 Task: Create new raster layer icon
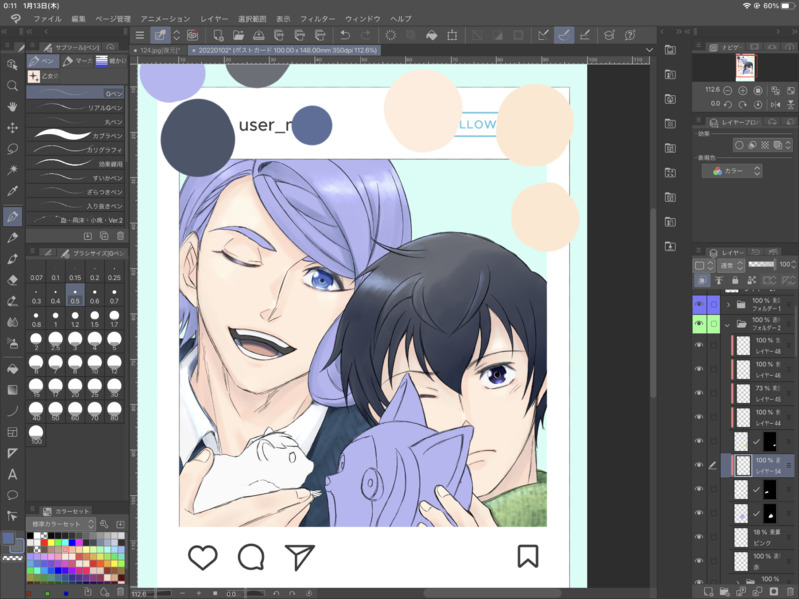(x=708, y=591)
